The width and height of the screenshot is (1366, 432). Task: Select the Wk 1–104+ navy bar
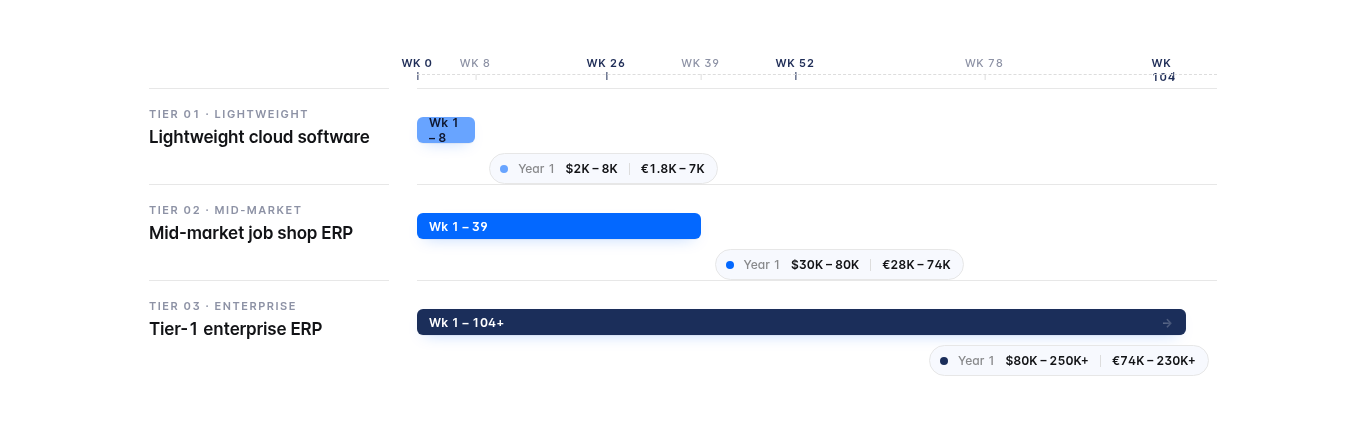coord(801,322)
